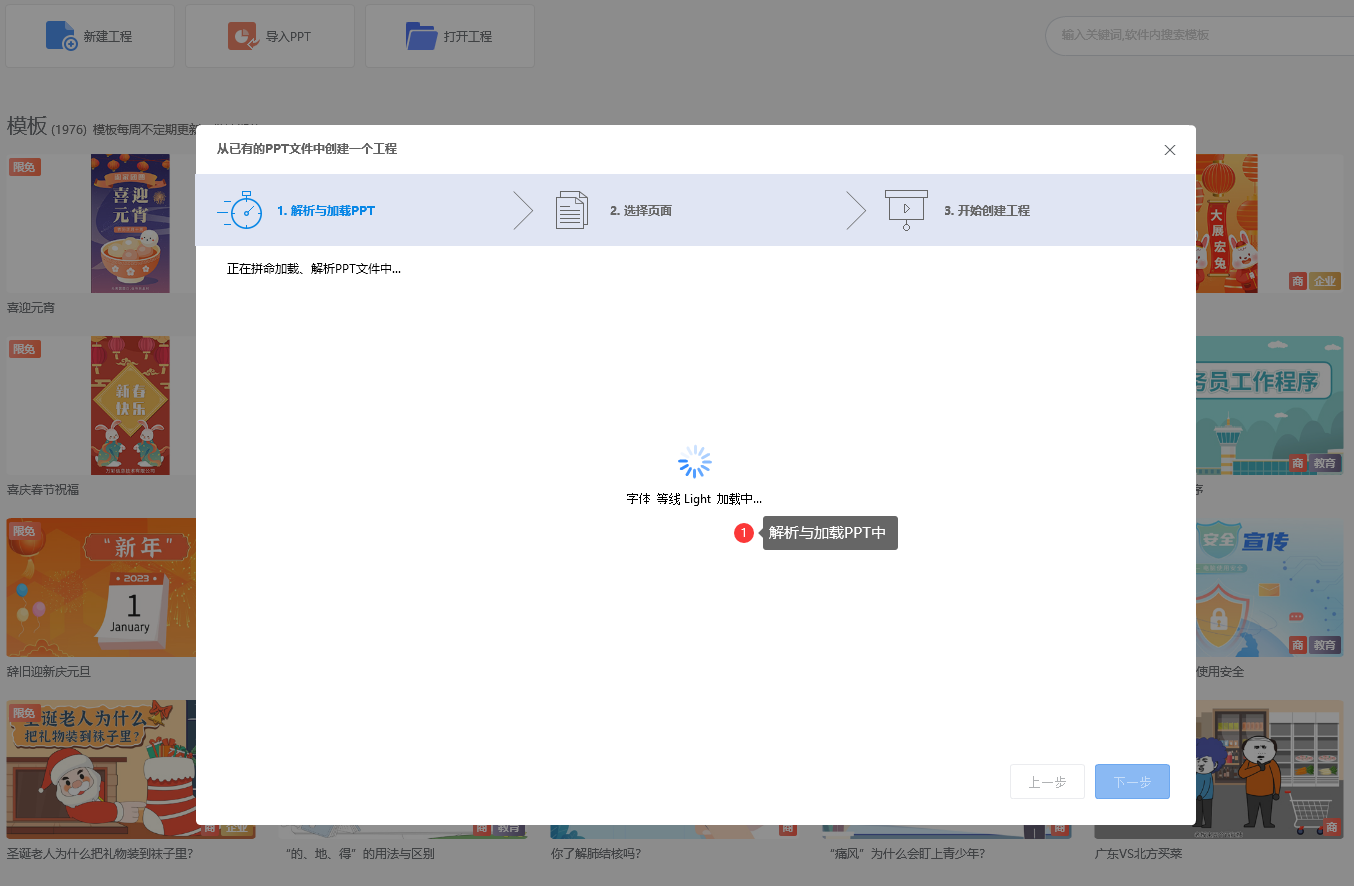Select step 1 解析与加载PPT label
This screenshot has height=886, width=1354.
[x=326, y=211]
